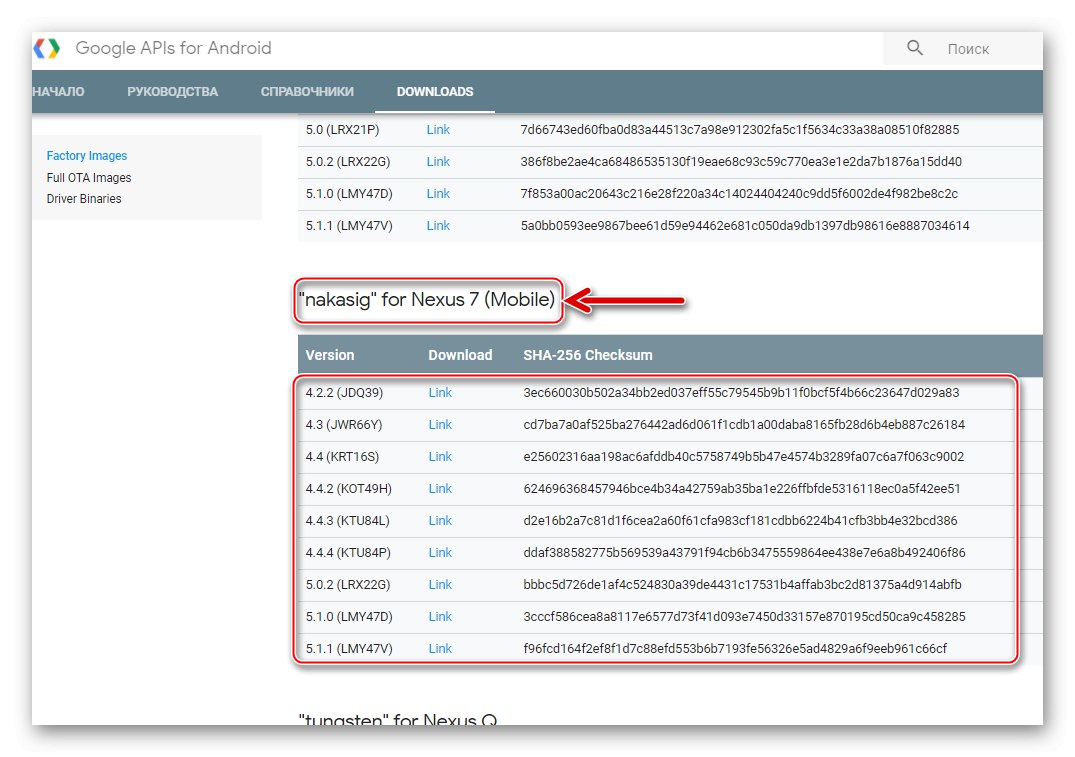Click the nakasig for Nexus 7 heading

(428, 299)
